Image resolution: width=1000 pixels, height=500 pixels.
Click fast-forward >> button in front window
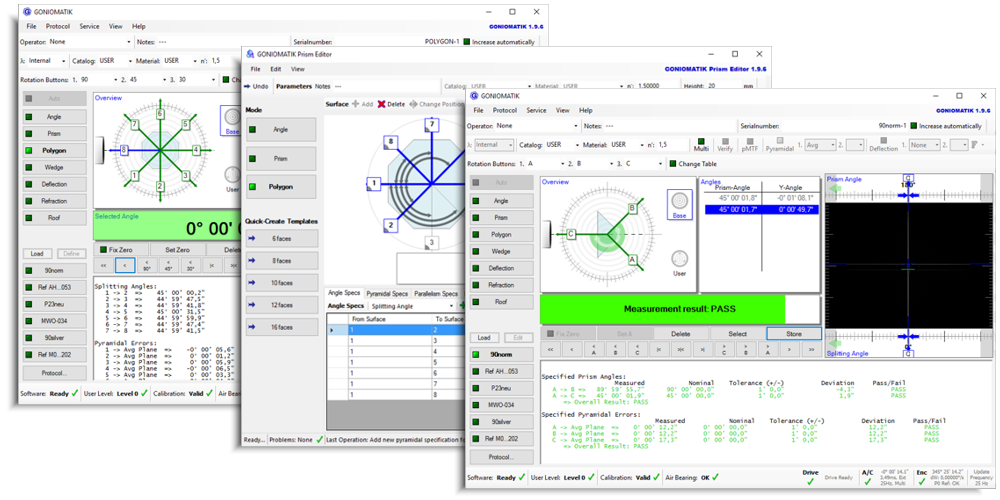click(811, 349)
